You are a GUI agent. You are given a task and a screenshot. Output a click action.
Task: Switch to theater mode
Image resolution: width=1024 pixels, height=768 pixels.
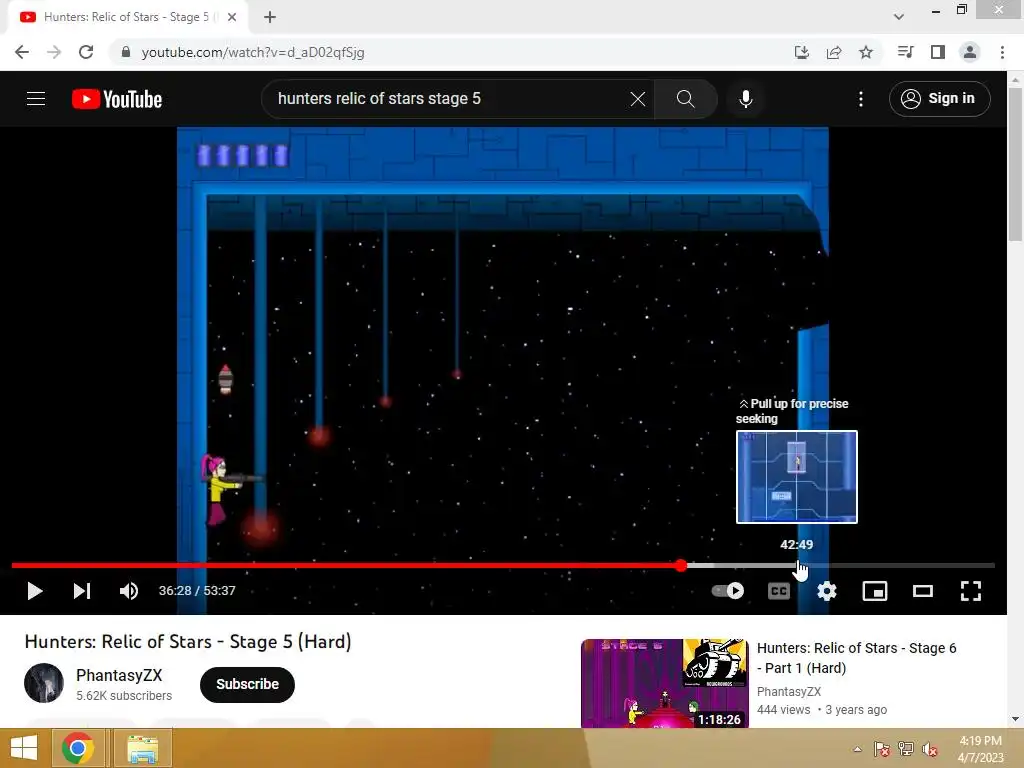[x=923, y=591]
